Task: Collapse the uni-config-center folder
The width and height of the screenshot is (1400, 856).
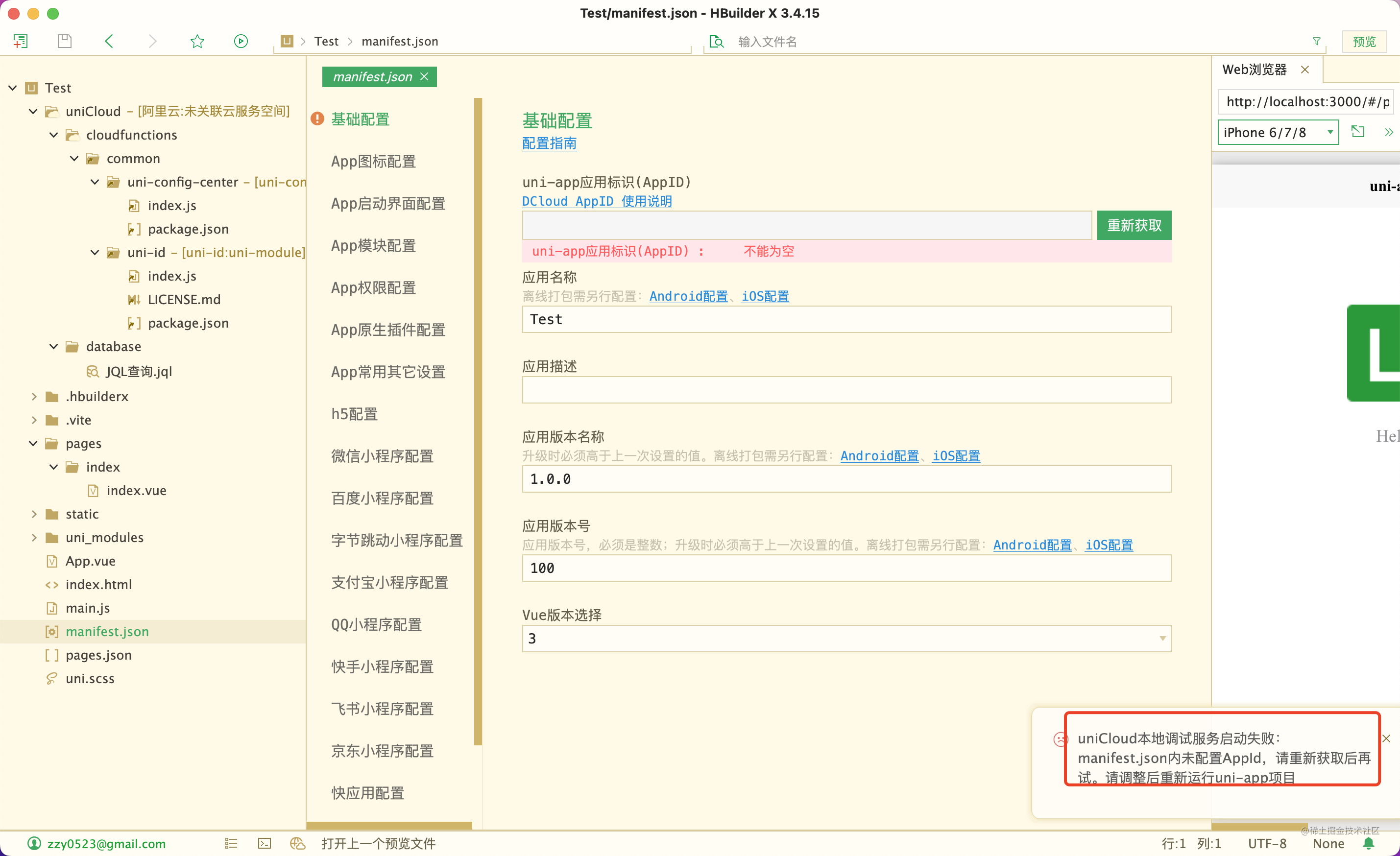Action: (x=95, y=182)
